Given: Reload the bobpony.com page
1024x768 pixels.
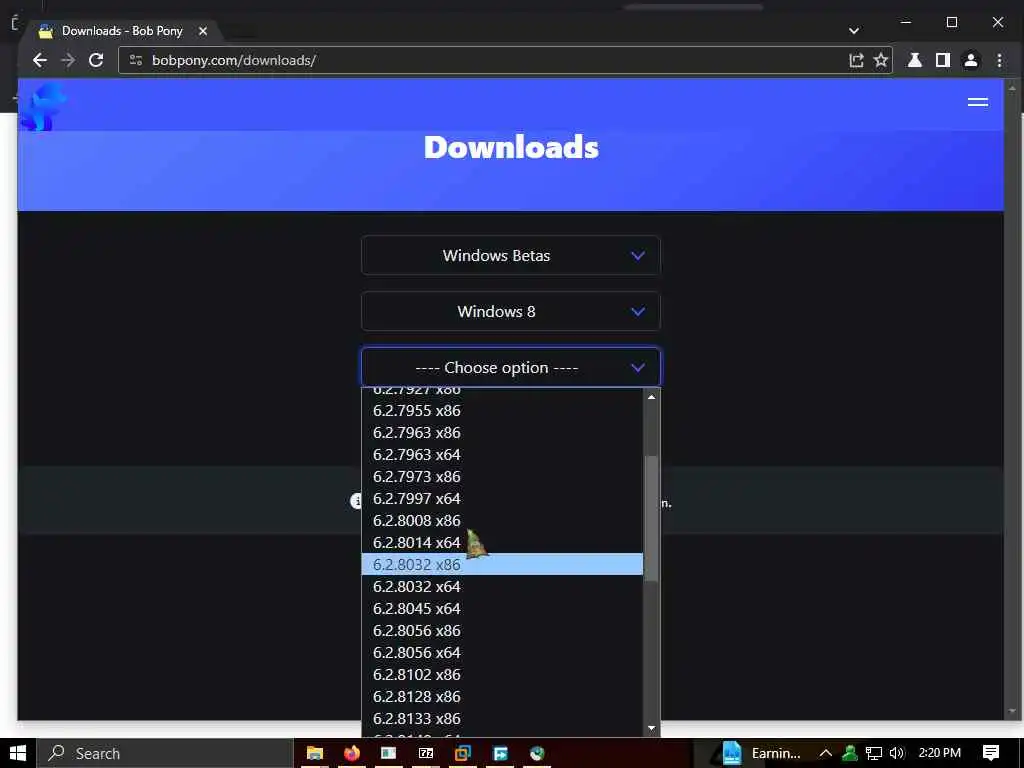Looking at the screenshot, I should click(96, 60).
